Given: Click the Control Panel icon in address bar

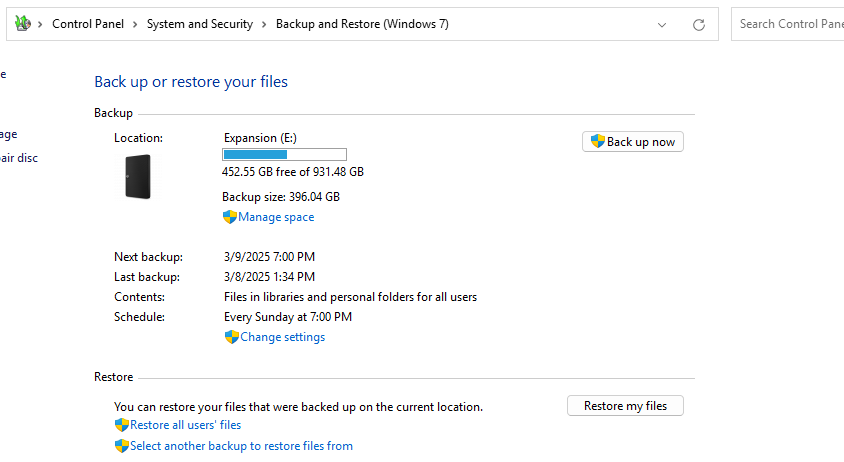Looking at the screenshot, I should point(23,24).
